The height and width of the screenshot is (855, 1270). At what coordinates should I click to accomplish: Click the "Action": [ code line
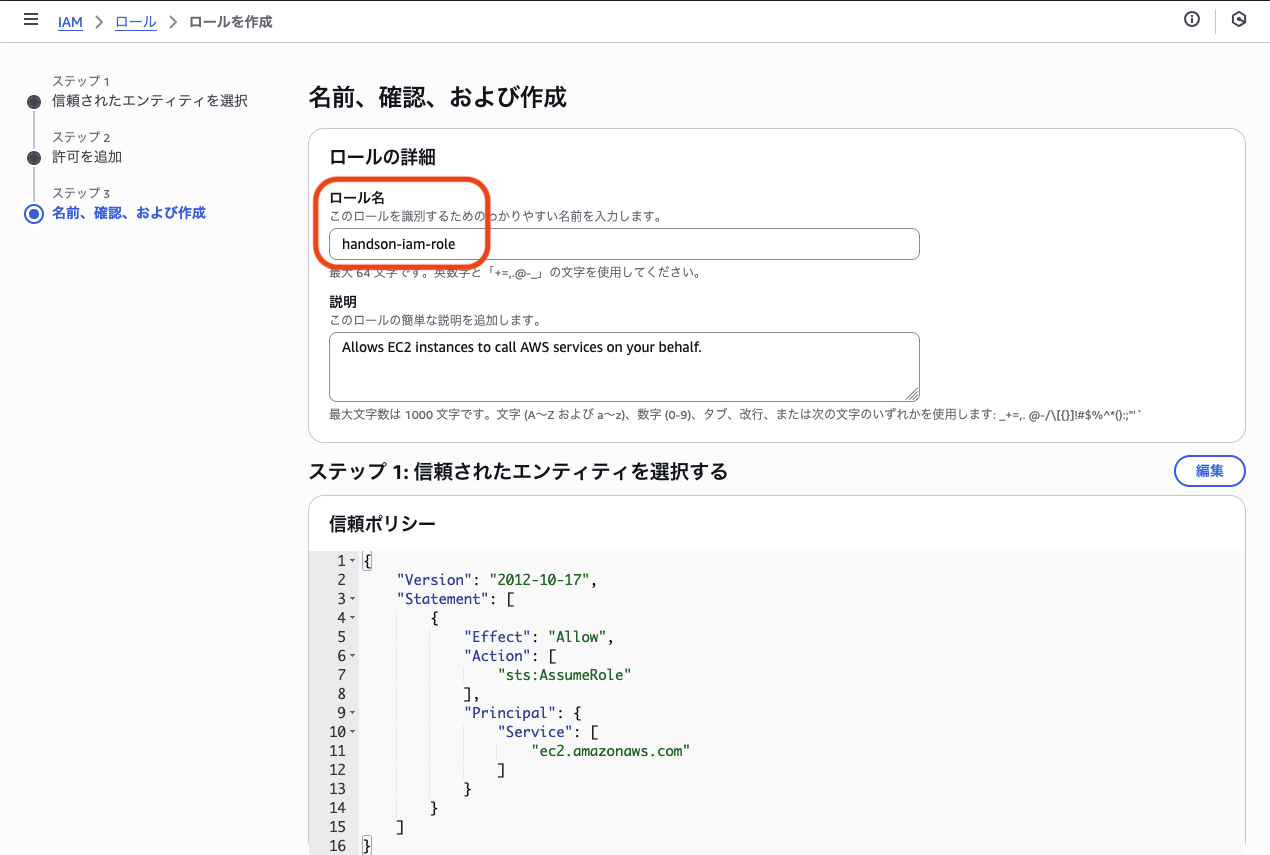[x=510, y=656]
